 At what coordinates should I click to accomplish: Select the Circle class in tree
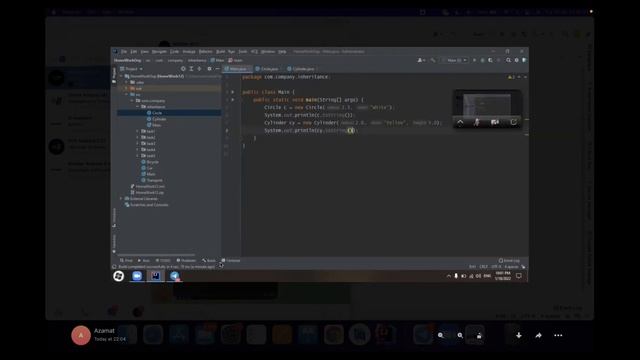pos(154,113)
